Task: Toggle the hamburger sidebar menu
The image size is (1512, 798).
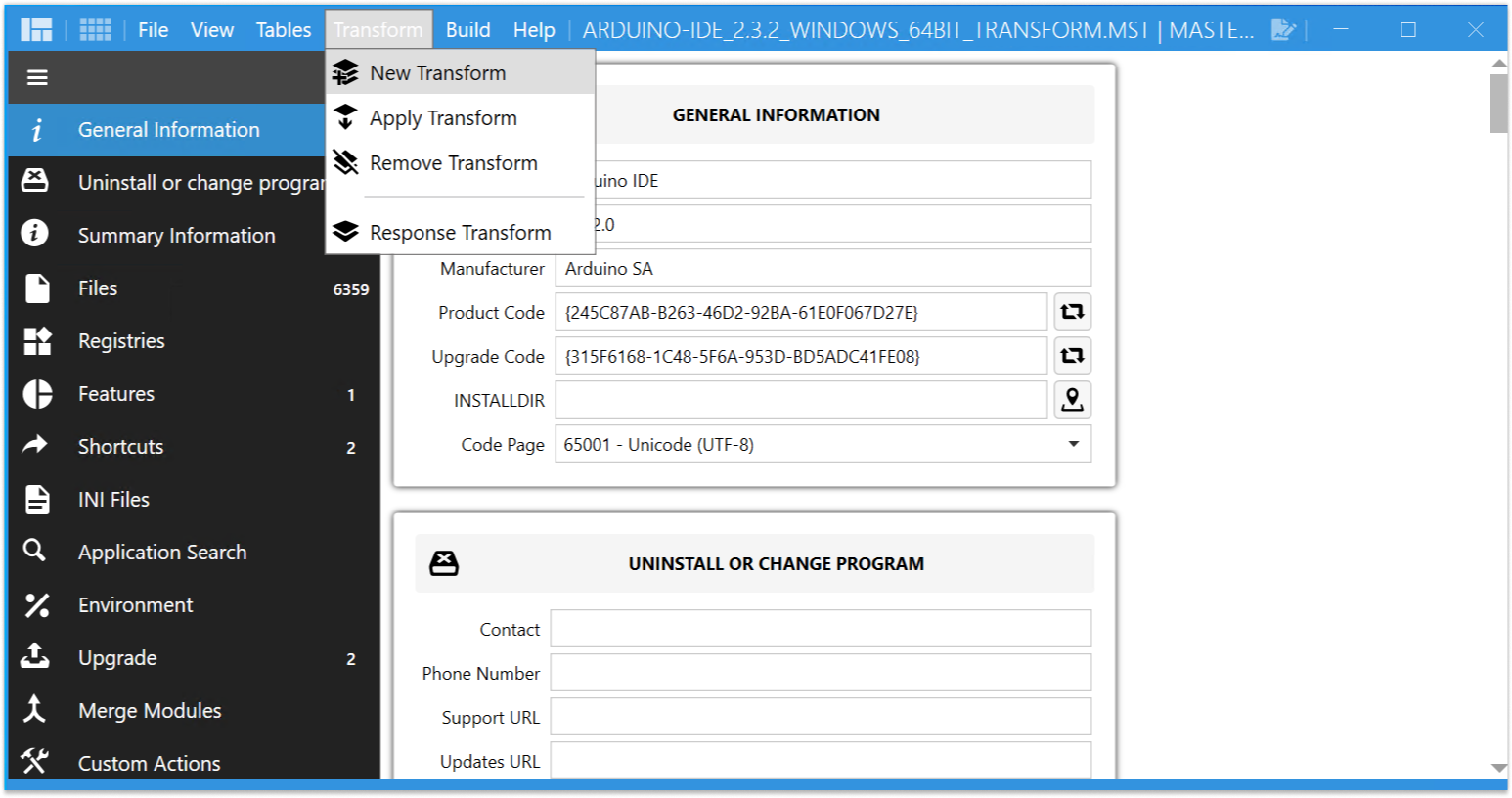Action: pyautogui.click(x=37, y=77)
